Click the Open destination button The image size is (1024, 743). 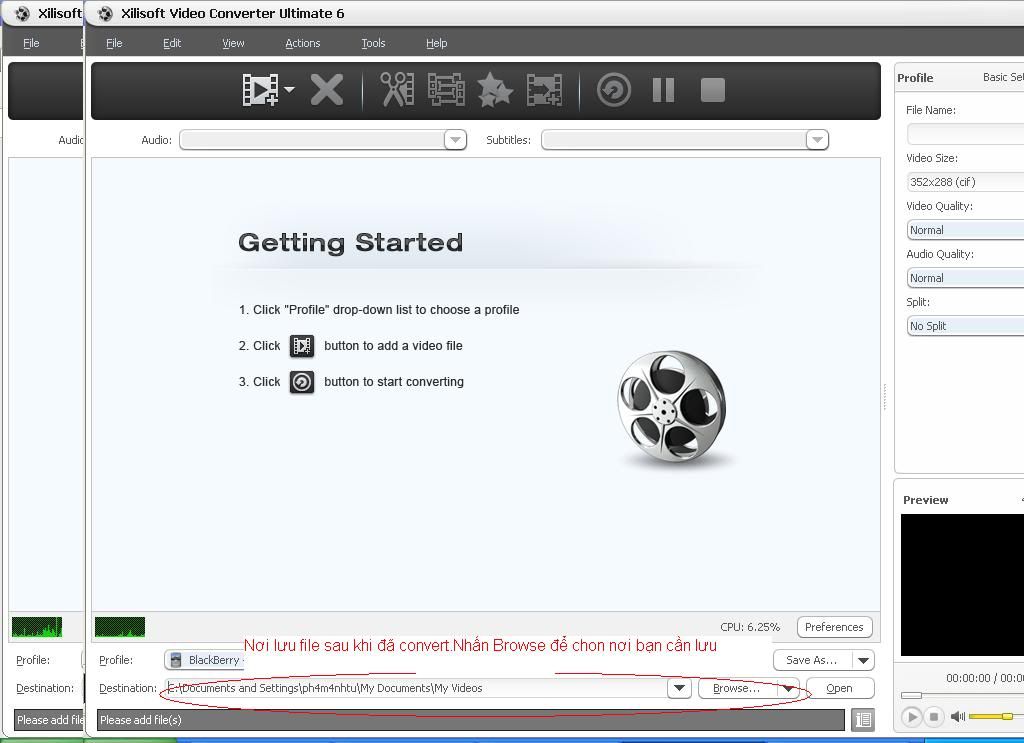point(840,688)
